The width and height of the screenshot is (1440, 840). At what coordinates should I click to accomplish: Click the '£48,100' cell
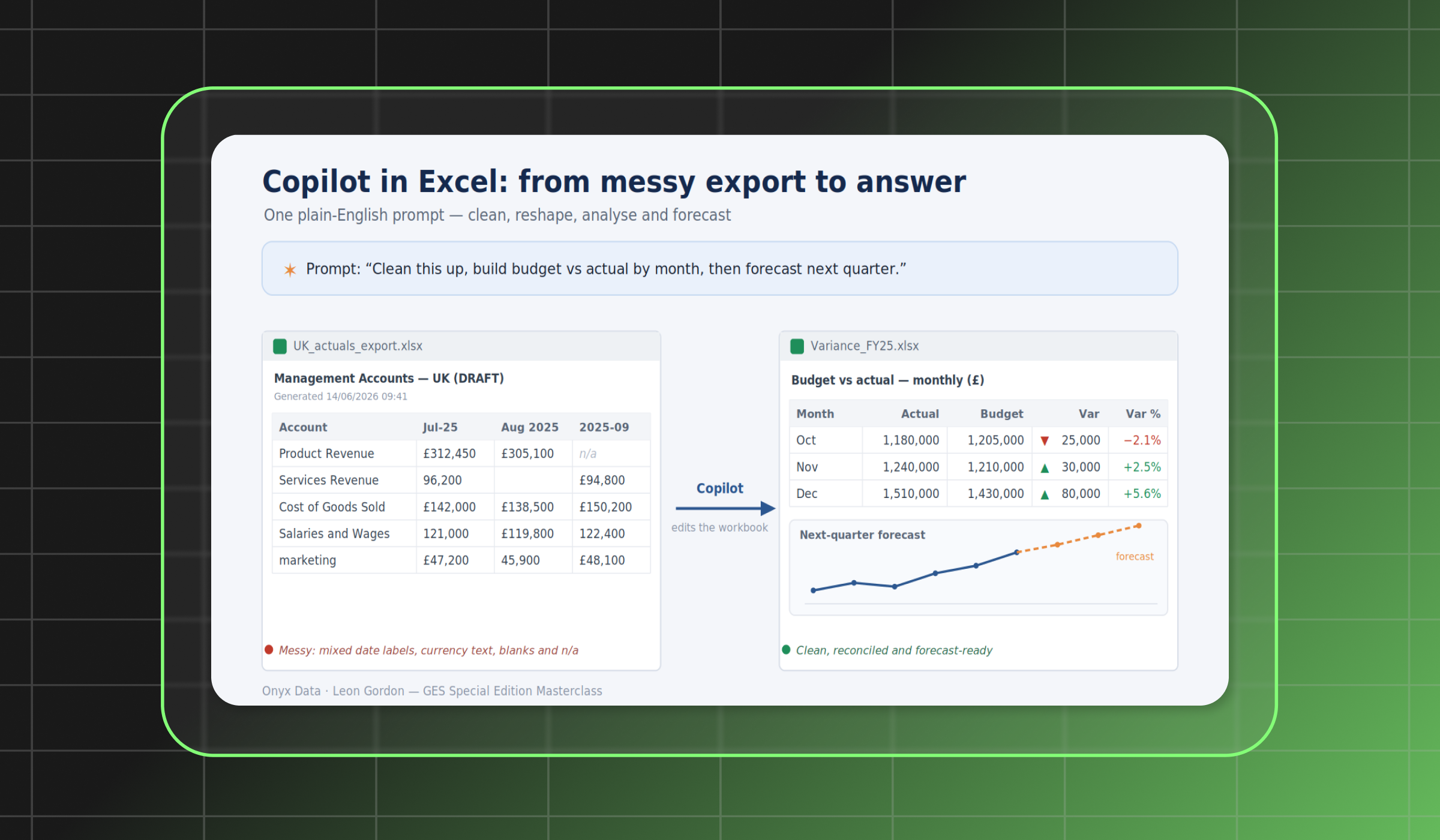(x=611, y=560)
